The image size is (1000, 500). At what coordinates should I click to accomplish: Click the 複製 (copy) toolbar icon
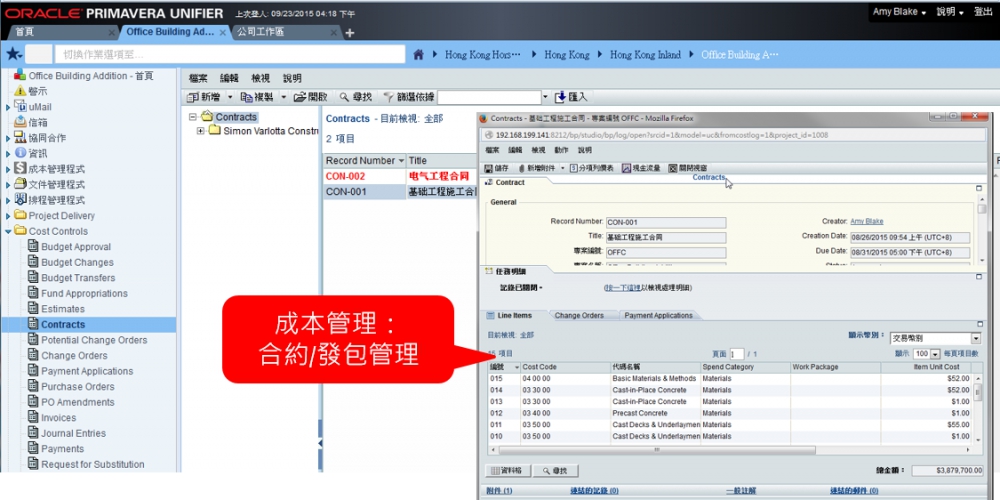(246, 97)
